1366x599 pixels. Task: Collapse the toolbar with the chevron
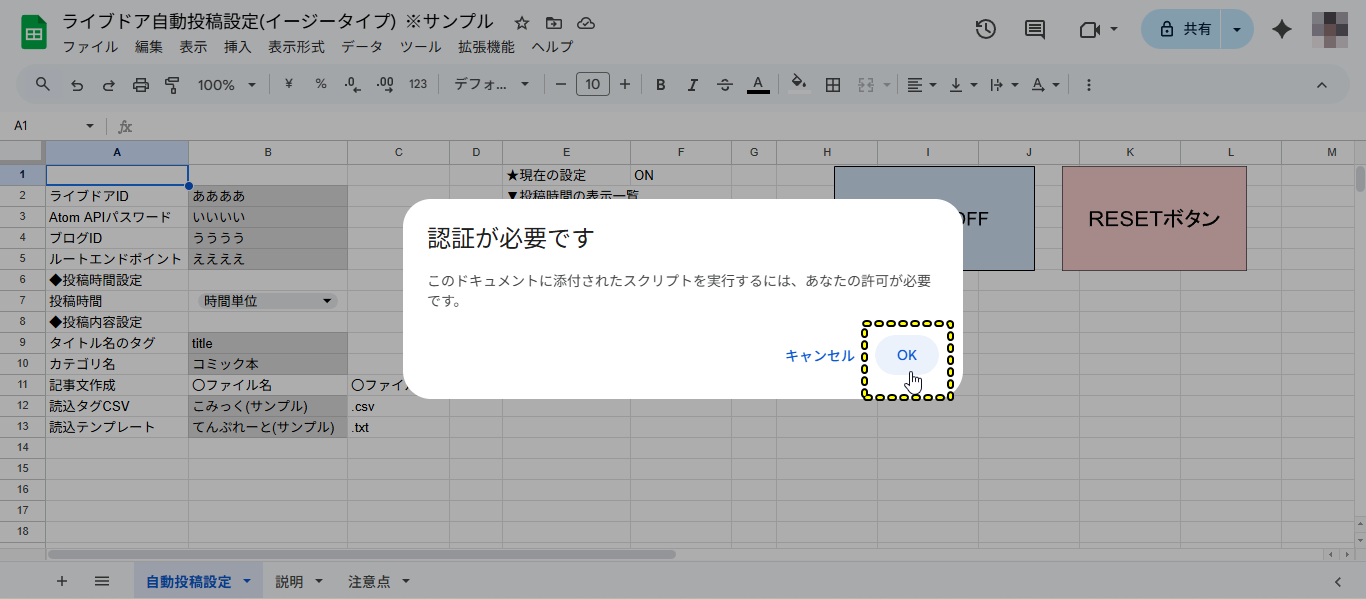tap(1321, 85)
